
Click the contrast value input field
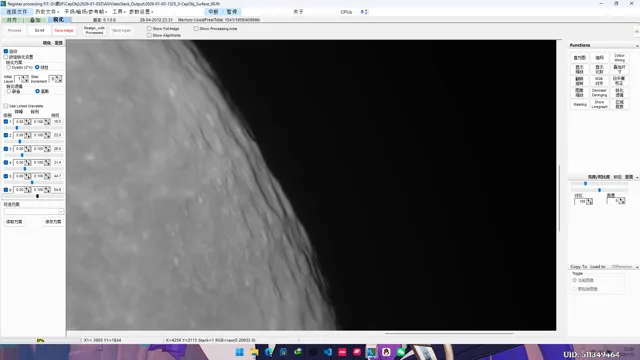pos(581,201)
